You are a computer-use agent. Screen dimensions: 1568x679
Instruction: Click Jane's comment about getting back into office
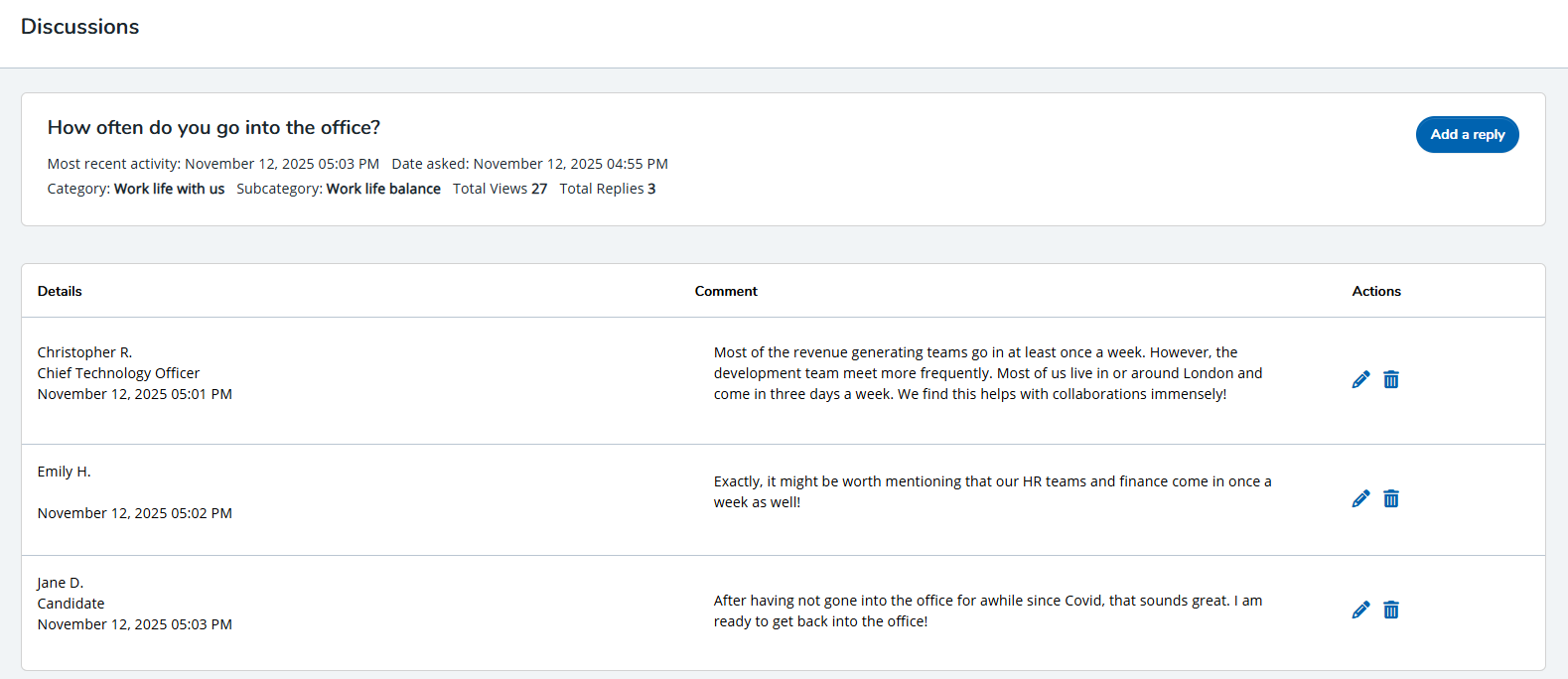click(x=988, y=611)
